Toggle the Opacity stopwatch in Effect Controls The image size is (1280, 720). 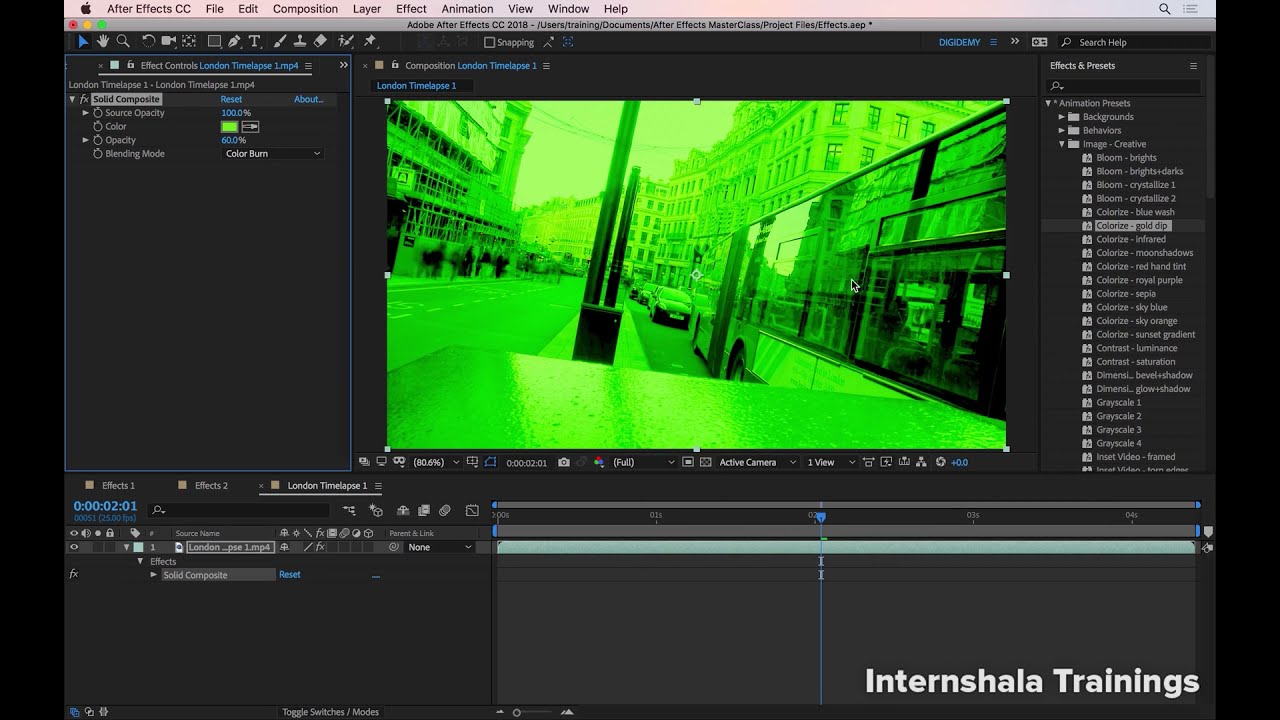click(x=98, y=140)
